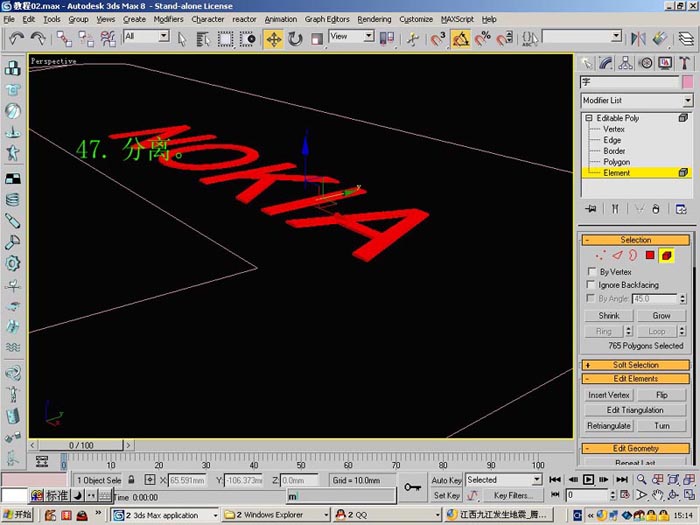Click the Flip button
The image size is (700, 525).
pyautogui.click(x=662, y=395)
